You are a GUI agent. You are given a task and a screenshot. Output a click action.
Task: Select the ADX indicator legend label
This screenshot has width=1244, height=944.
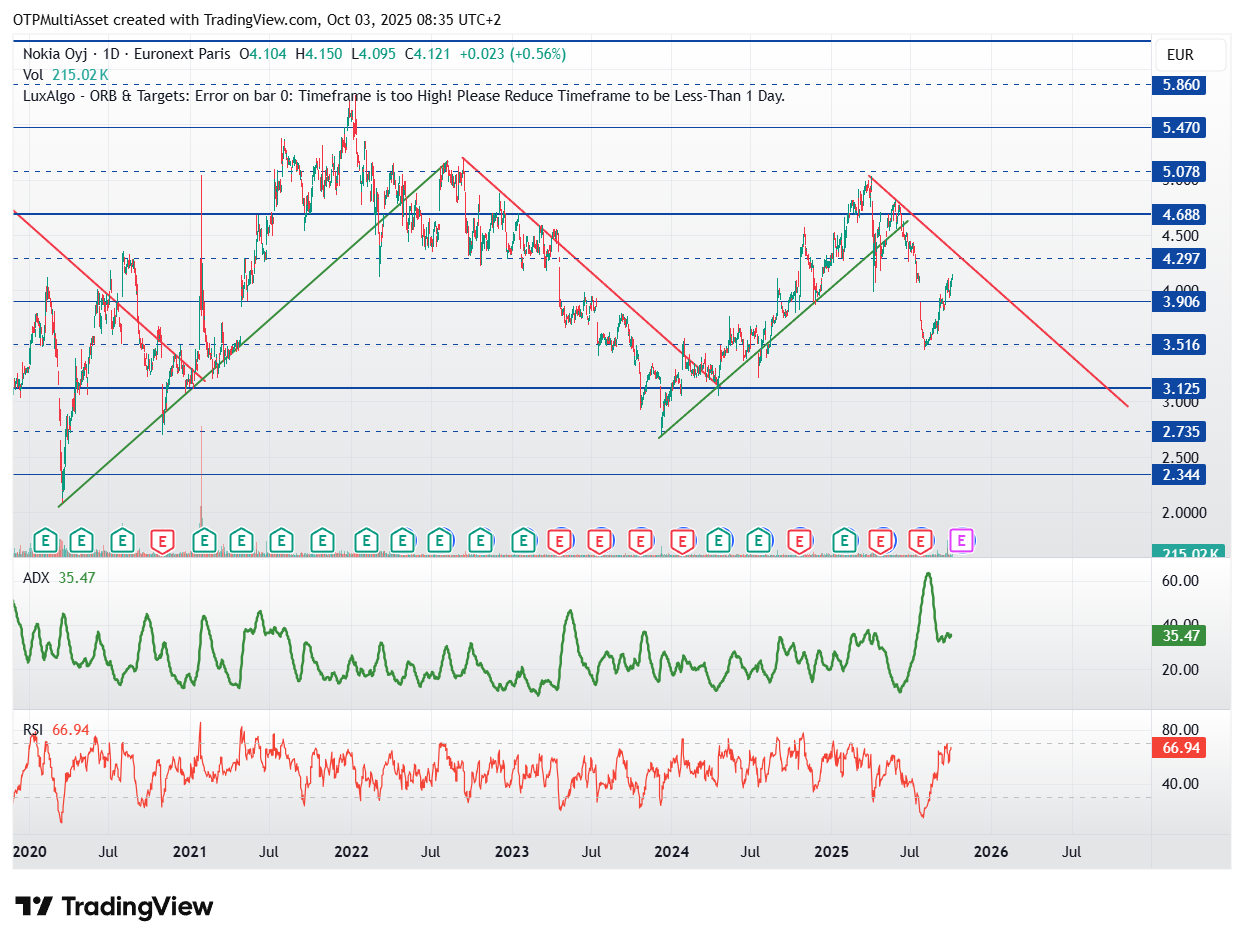coord(37,577)
